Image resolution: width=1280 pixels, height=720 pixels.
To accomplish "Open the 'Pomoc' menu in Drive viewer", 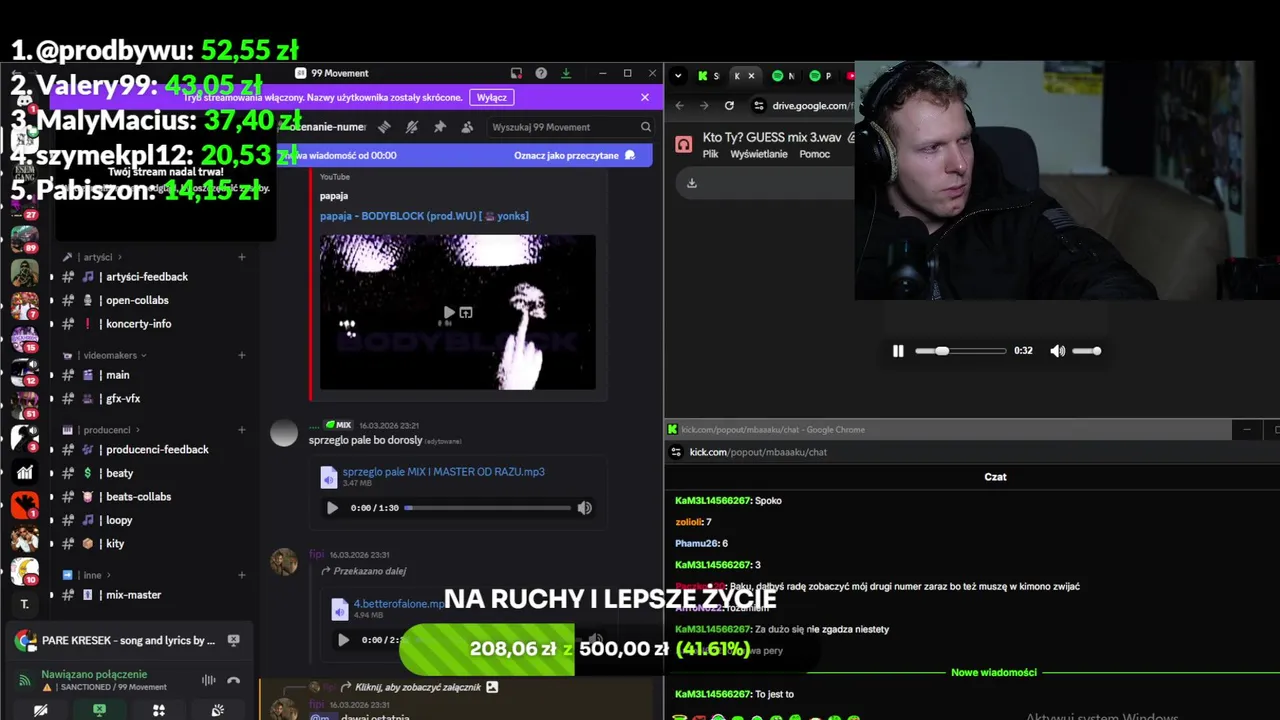I will pyautogui.click(x=815, y=155).
